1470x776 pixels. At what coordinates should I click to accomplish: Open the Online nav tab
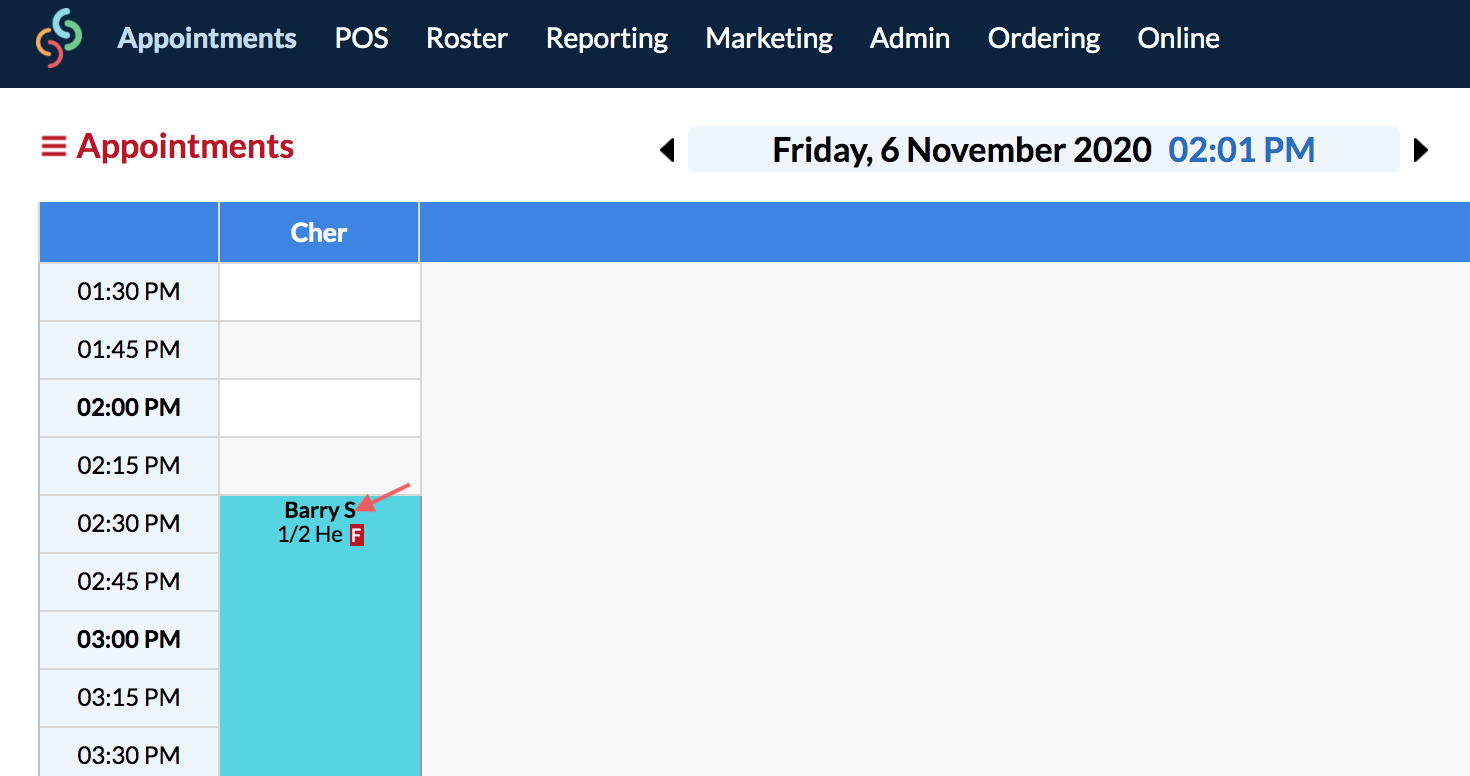point(1178,38)
